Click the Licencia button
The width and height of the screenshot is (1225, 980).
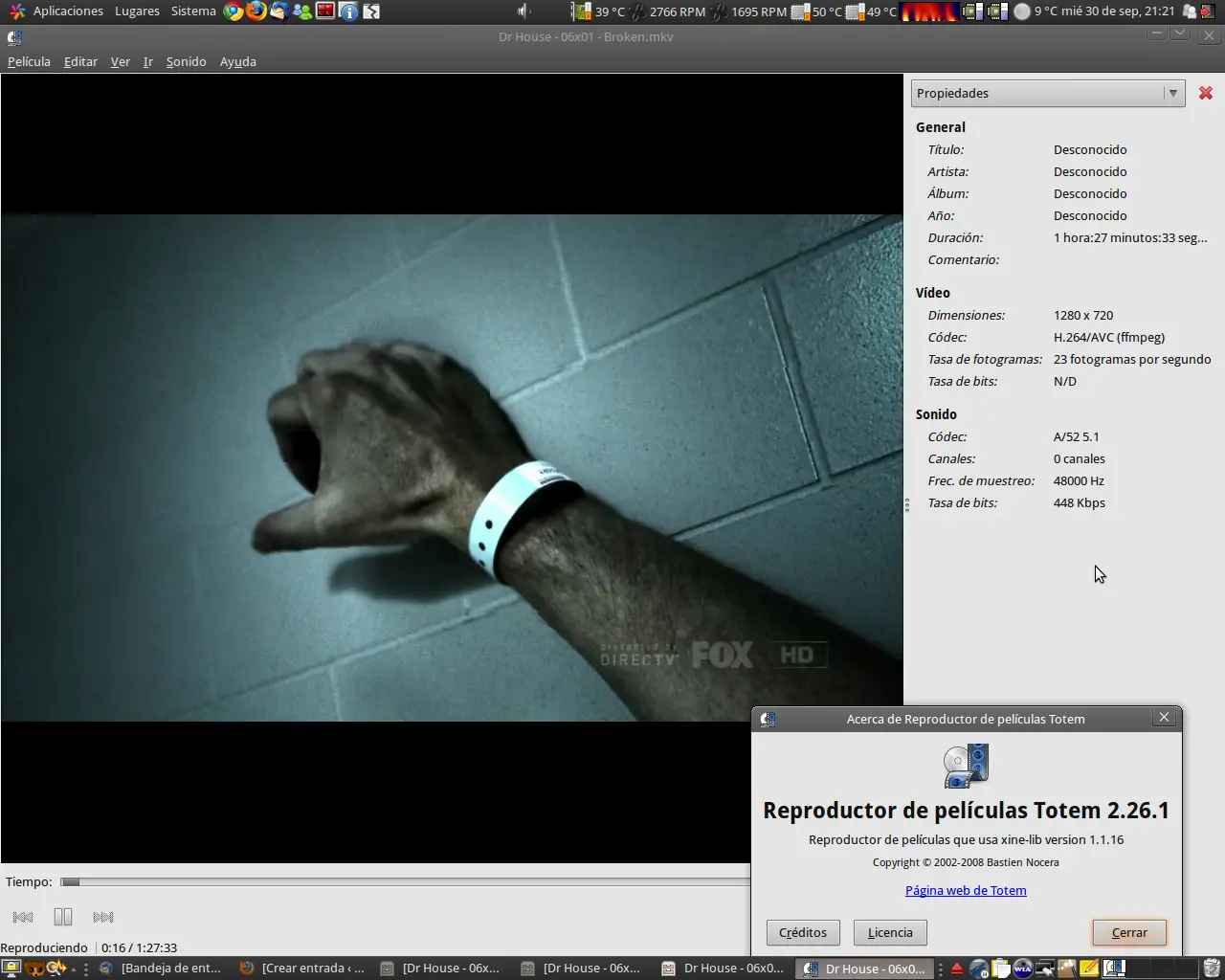point(890,932)
